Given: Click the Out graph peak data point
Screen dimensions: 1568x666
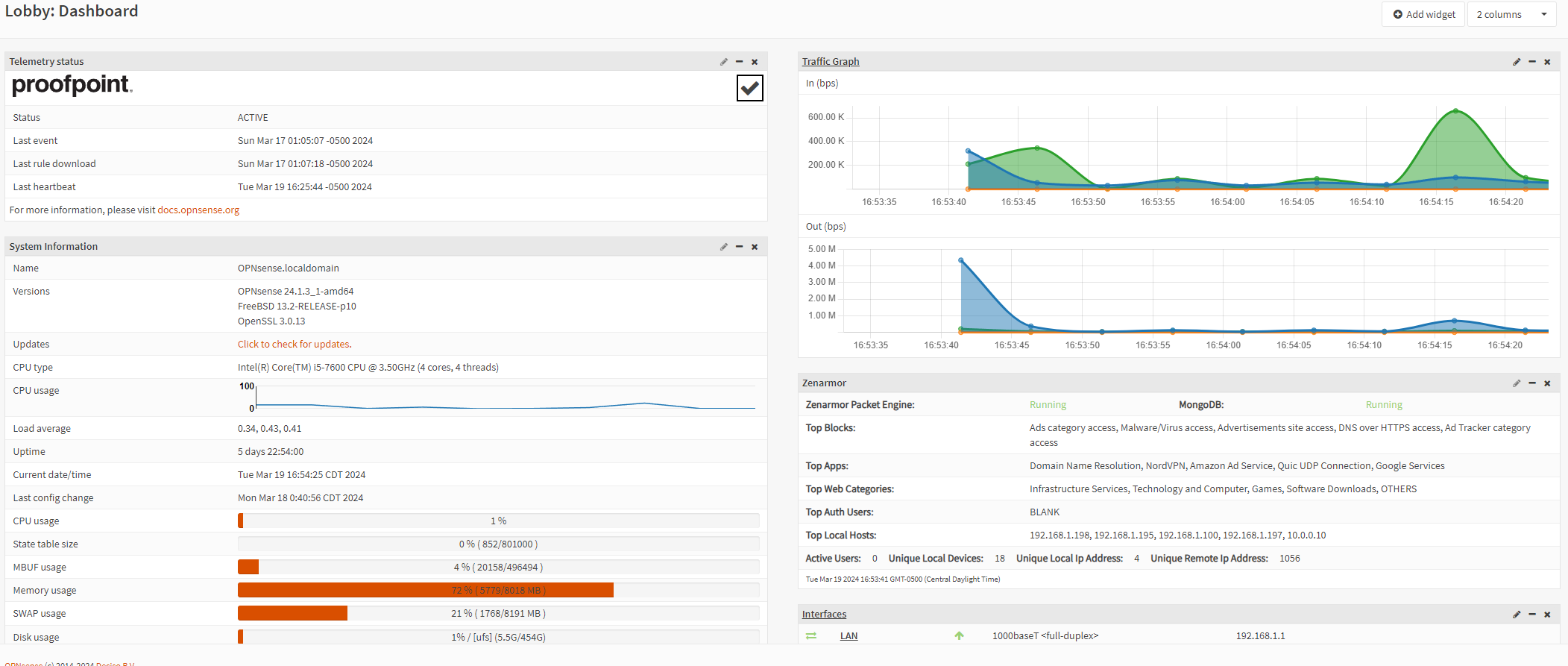Looking at the screenshot, I should [961, 260].
